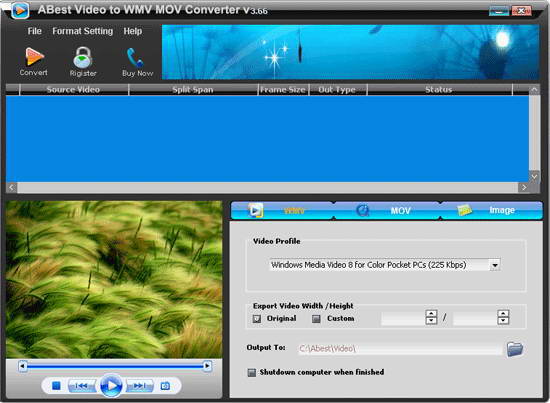550x403 pixels.
Task: Decrease export video width value
Action: point(431,321)
